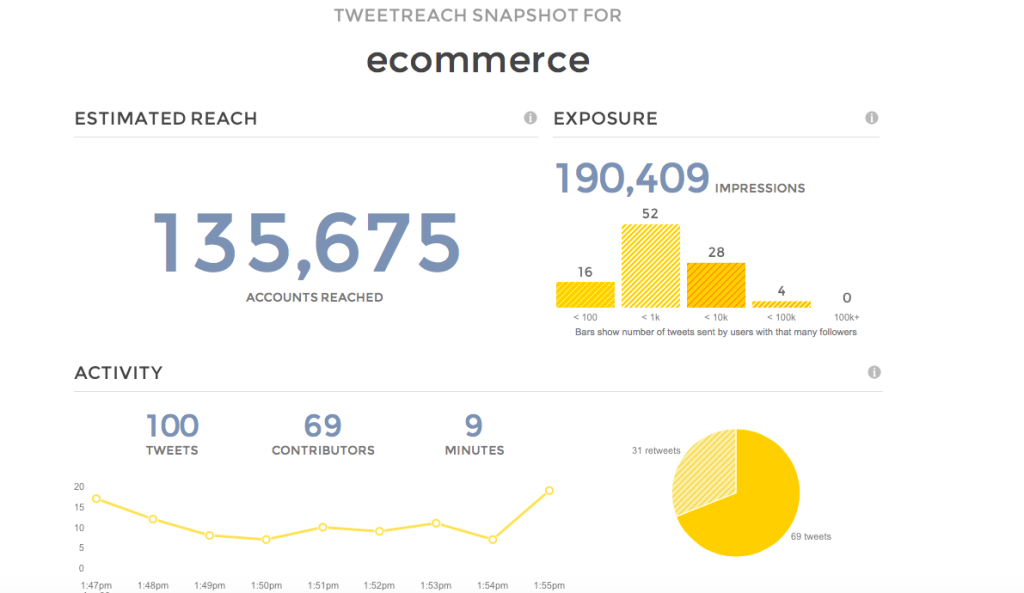Click the '1:47pm' axis label
Screen dimensions: 1024x593
96,585
